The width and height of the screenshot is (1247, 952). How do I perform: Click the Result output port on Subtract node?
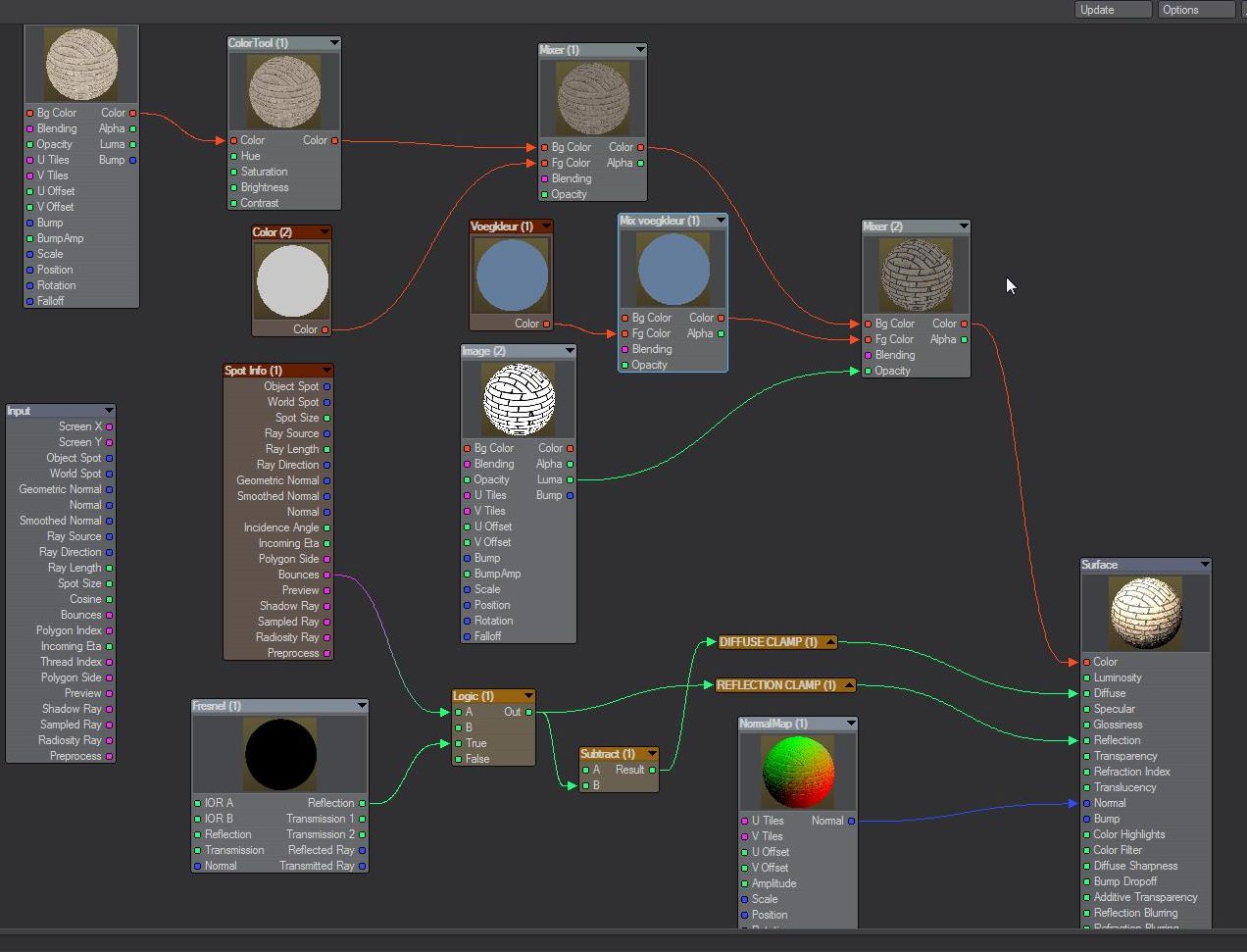click(x=653, y=770)
